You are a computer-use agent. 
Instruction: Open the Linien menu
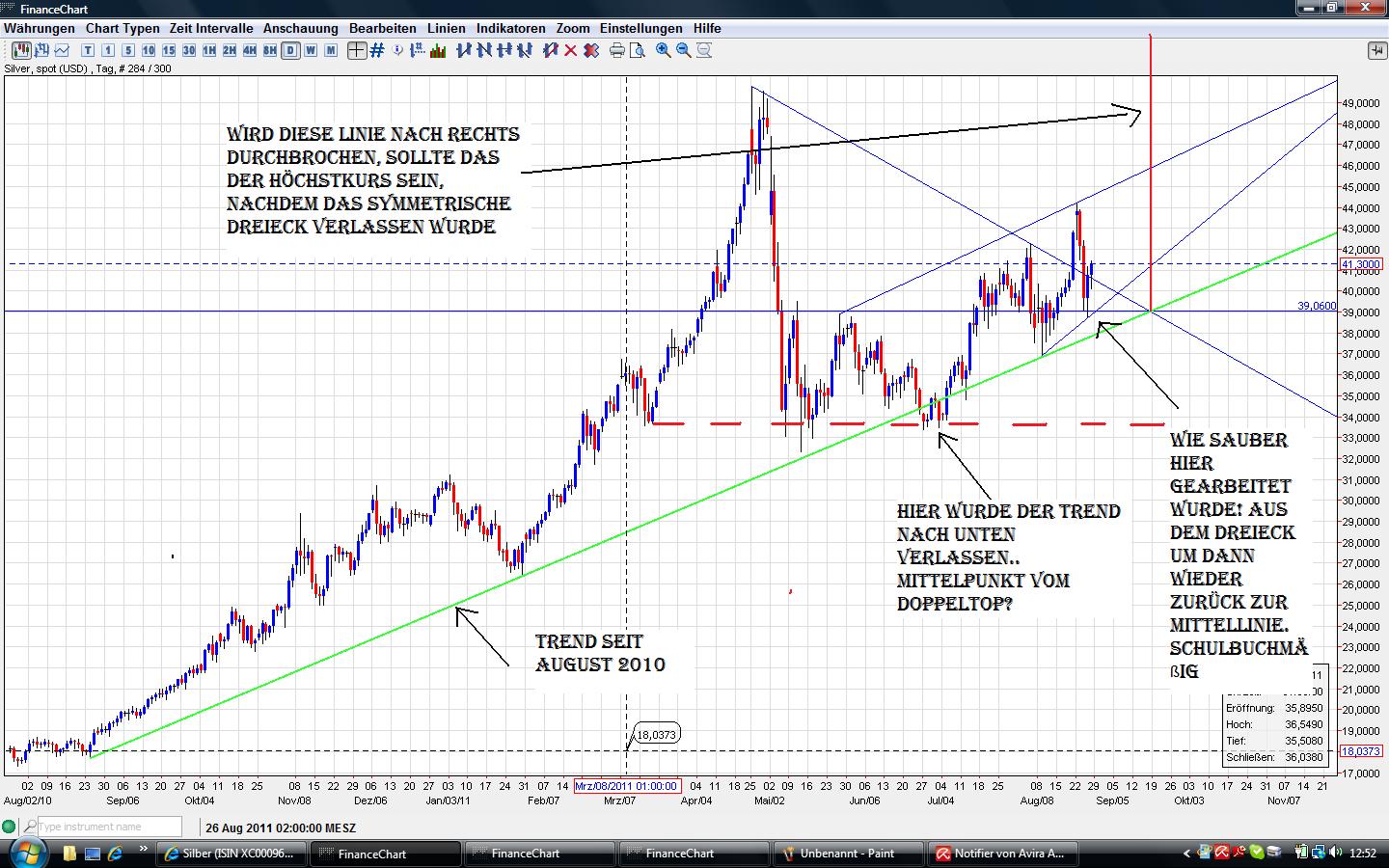[446, 28]
